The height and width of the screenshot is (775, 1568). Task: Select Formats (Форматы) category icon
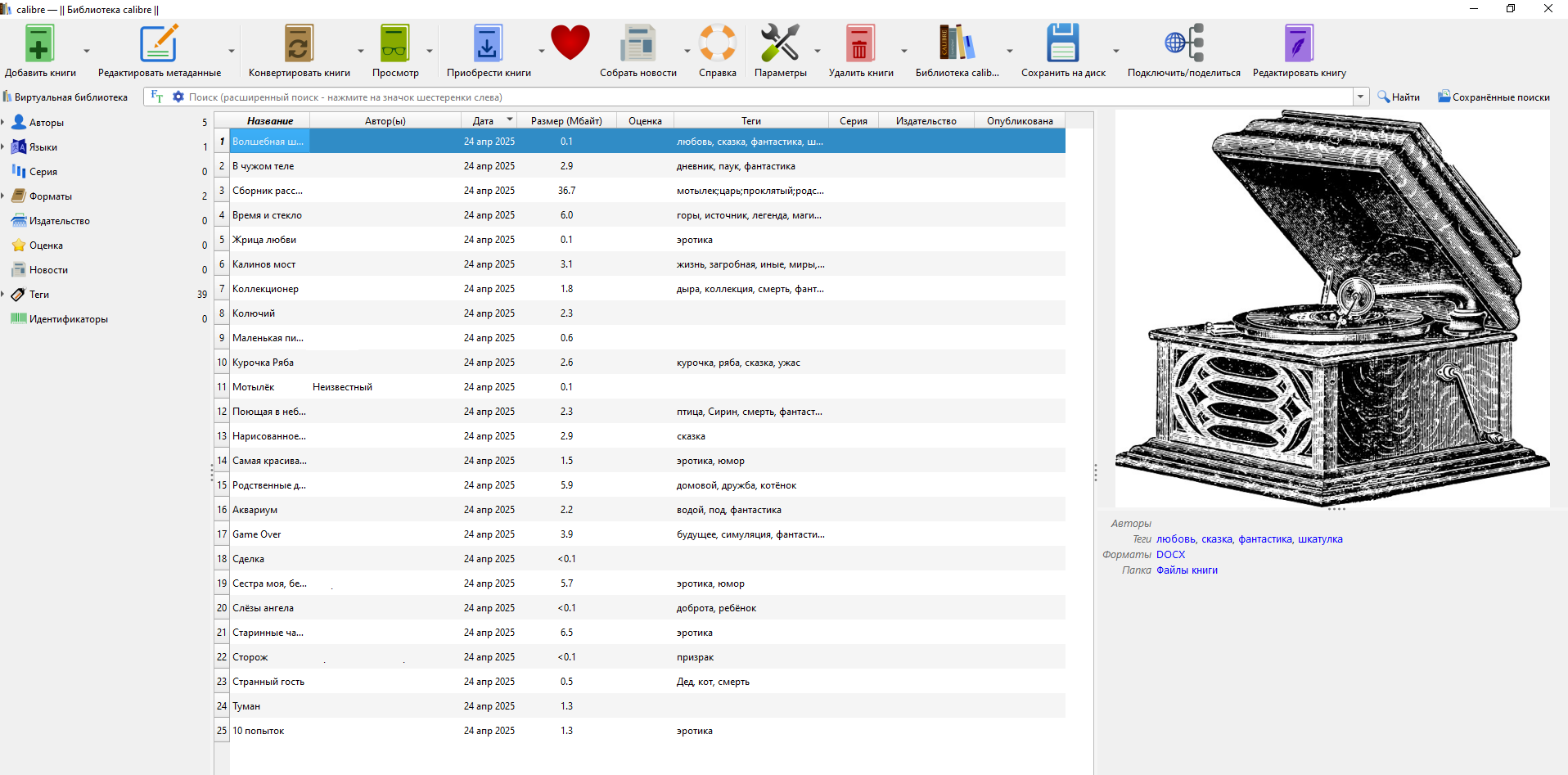point(19,196)
